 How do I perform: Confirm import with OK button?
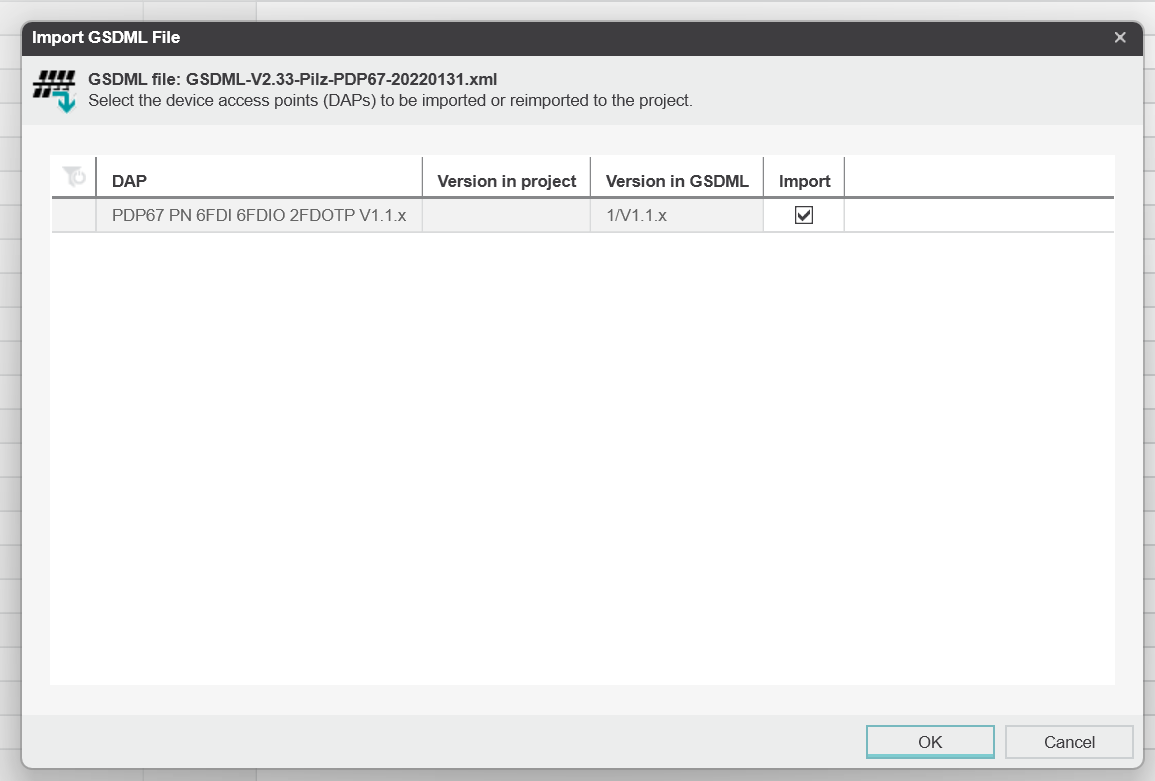coord(930,742)
